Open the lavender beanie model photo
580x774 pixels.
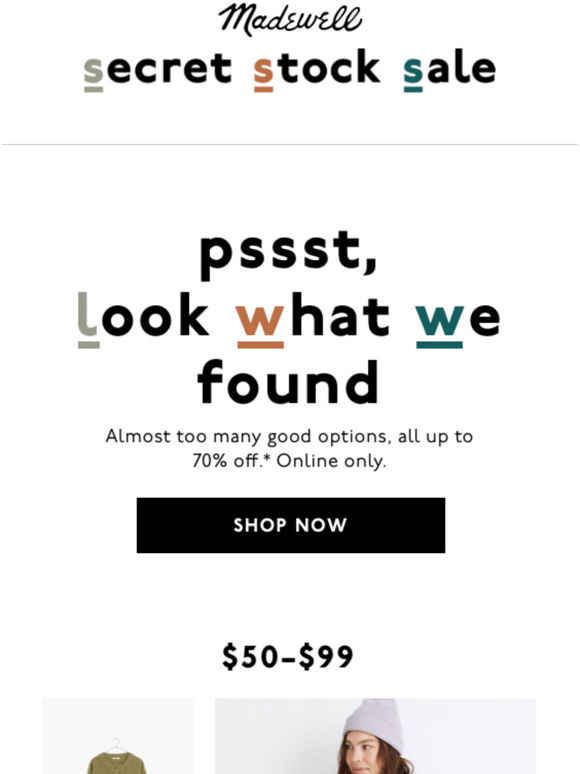point(375,736)
